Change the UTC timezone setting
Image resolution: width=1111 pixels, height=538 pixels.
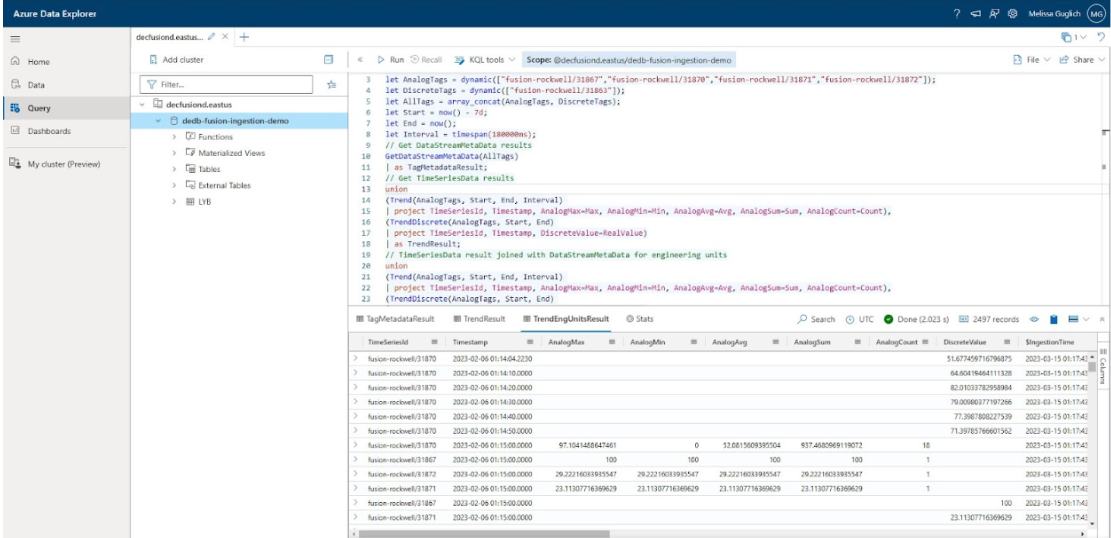click(859, 319)
